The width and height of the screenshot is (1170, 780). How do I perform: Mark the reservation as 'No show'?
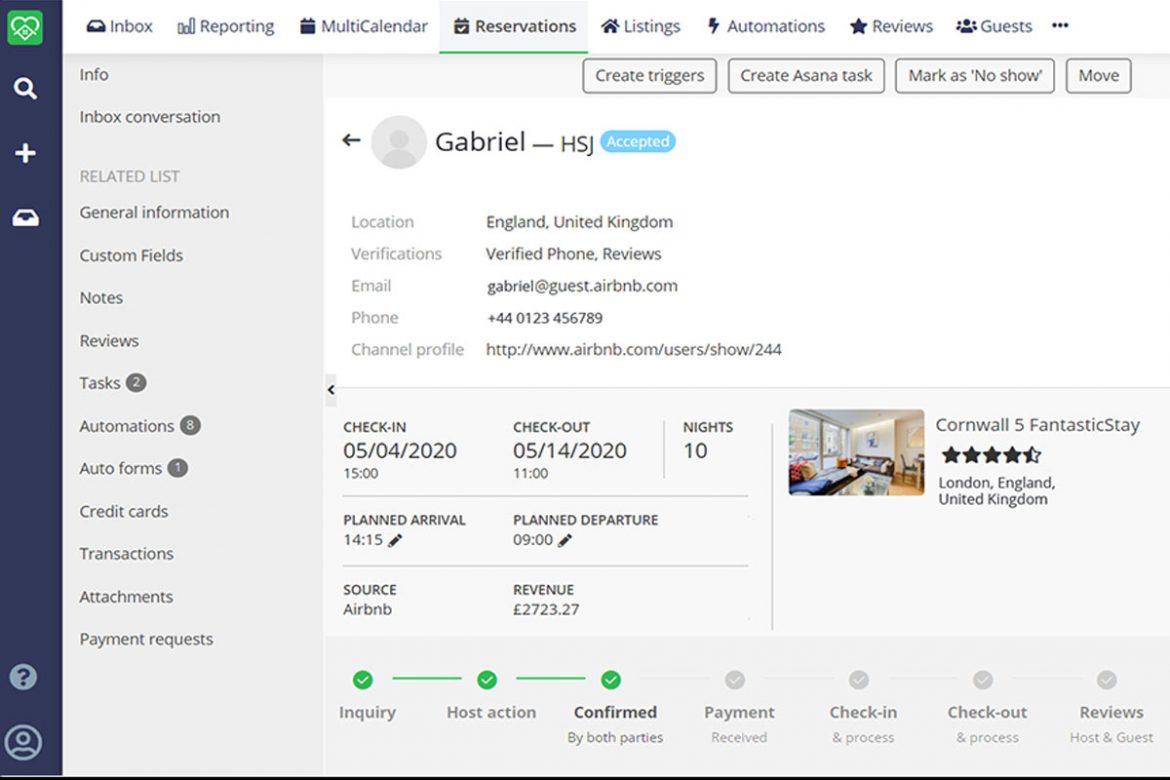coord(974,75)
